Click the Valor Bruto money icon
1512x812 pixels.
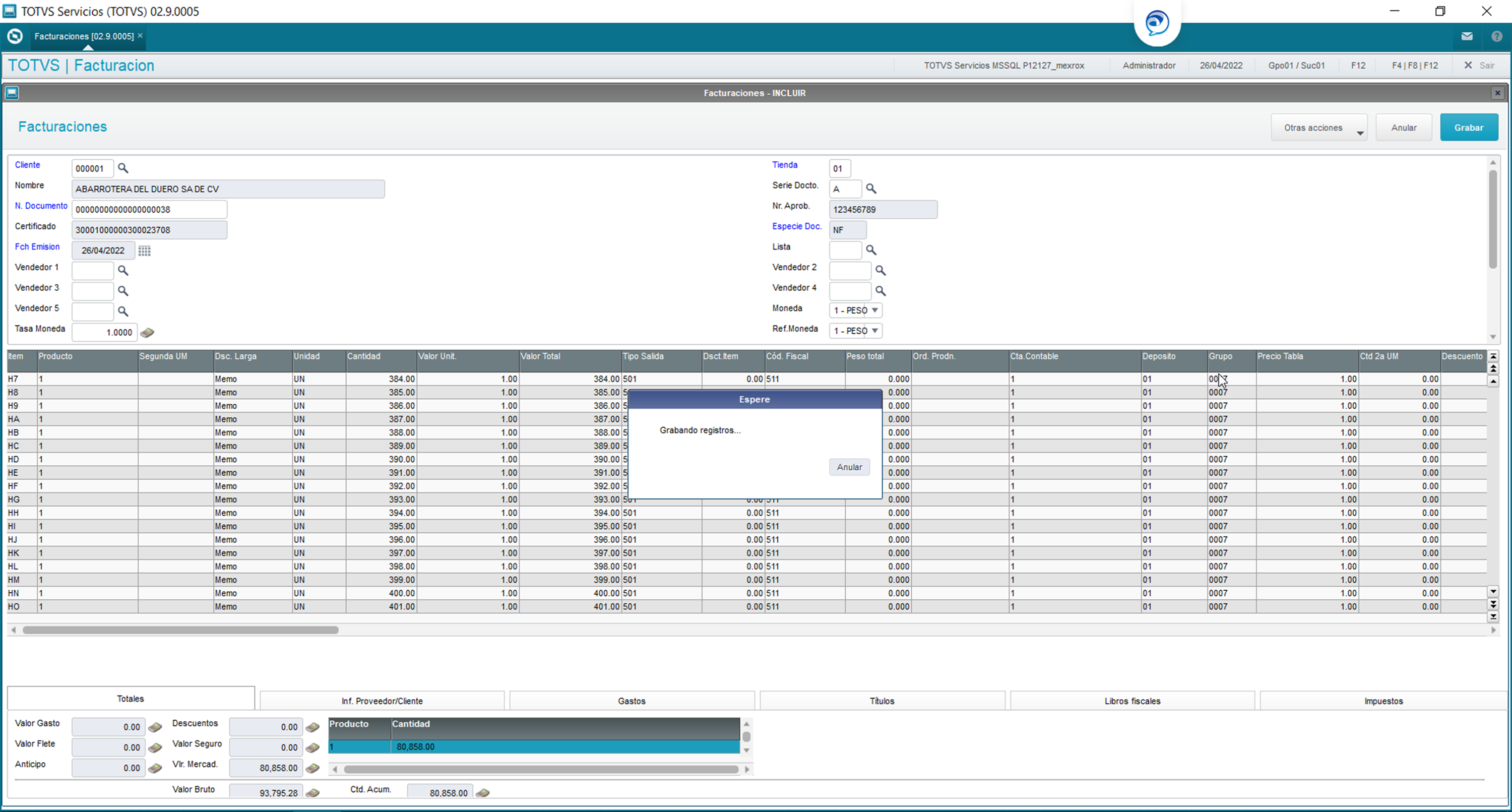pos(313,793)
